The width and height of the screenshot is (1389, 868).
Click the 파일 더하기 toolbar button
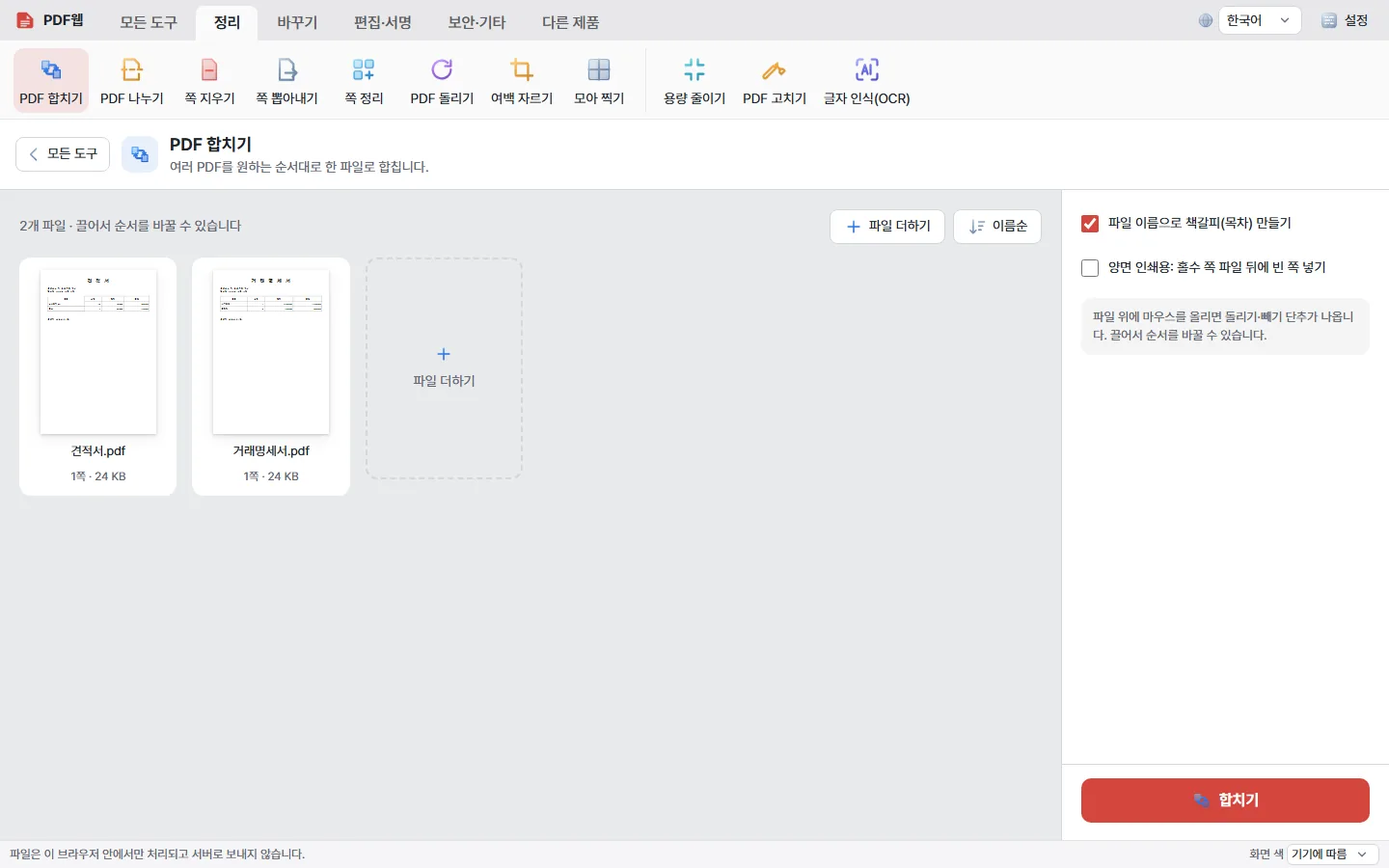click(x=887, y=227)
